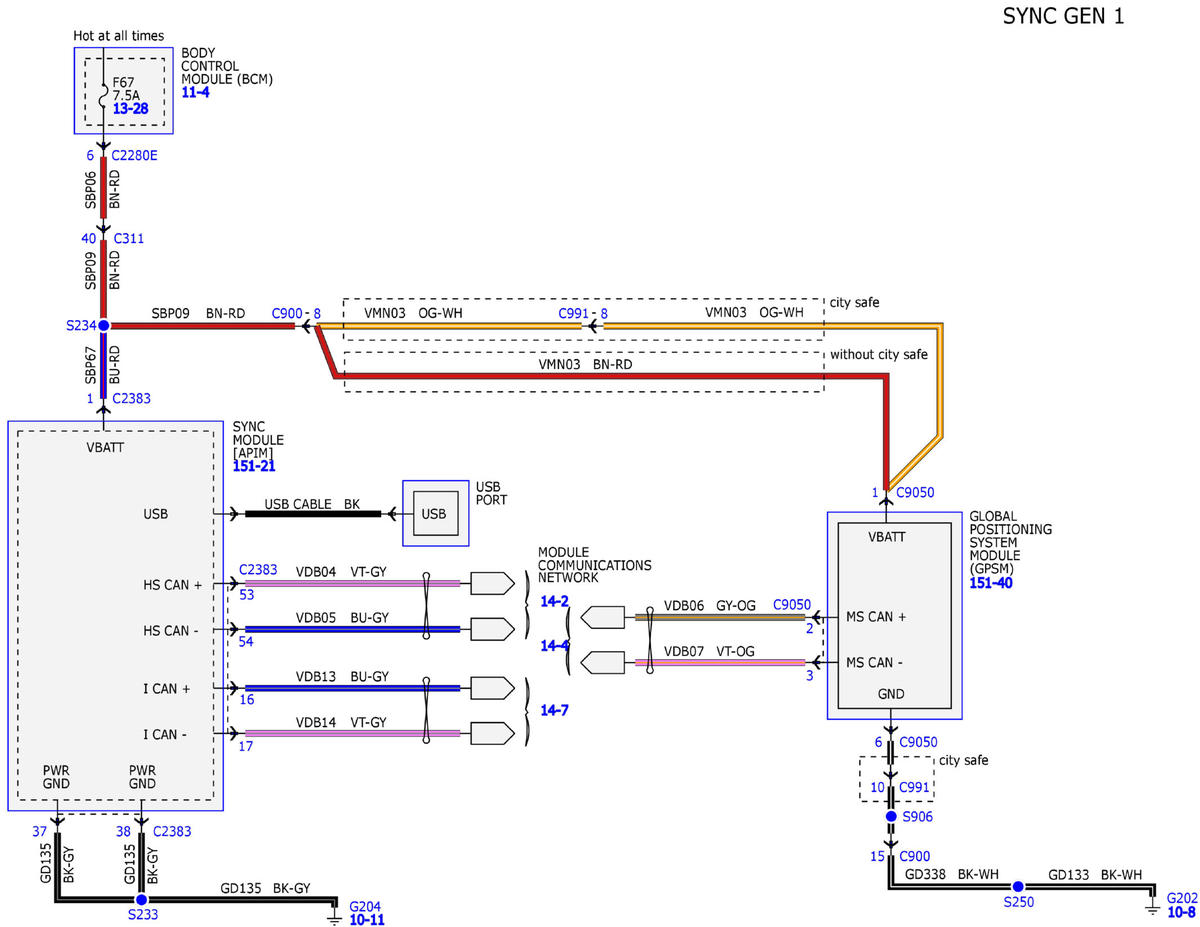The width and height of the screenshot is (1200, 927).
Task: Follow the 151-40 GPSM reference link
Action: click(990, 583)
